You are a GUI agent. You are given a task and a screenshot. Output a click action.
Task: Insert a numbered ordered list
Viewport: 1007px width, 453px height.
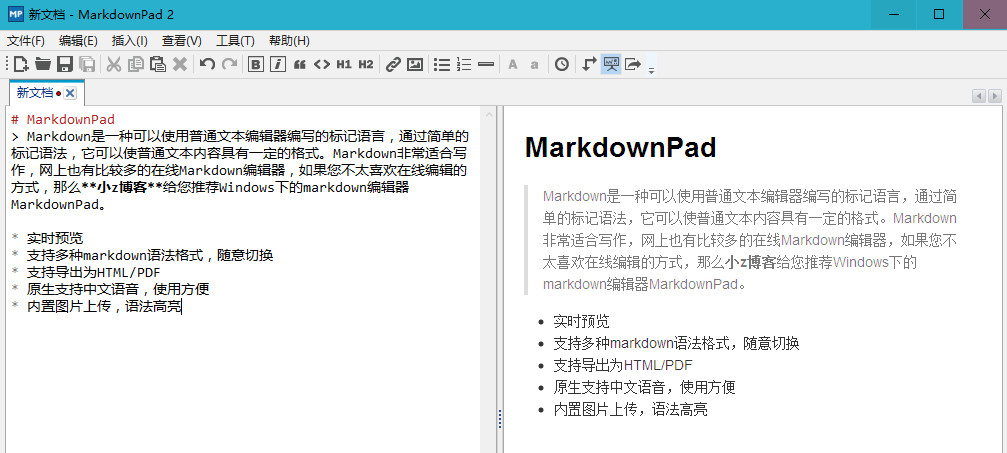(464, 64)
